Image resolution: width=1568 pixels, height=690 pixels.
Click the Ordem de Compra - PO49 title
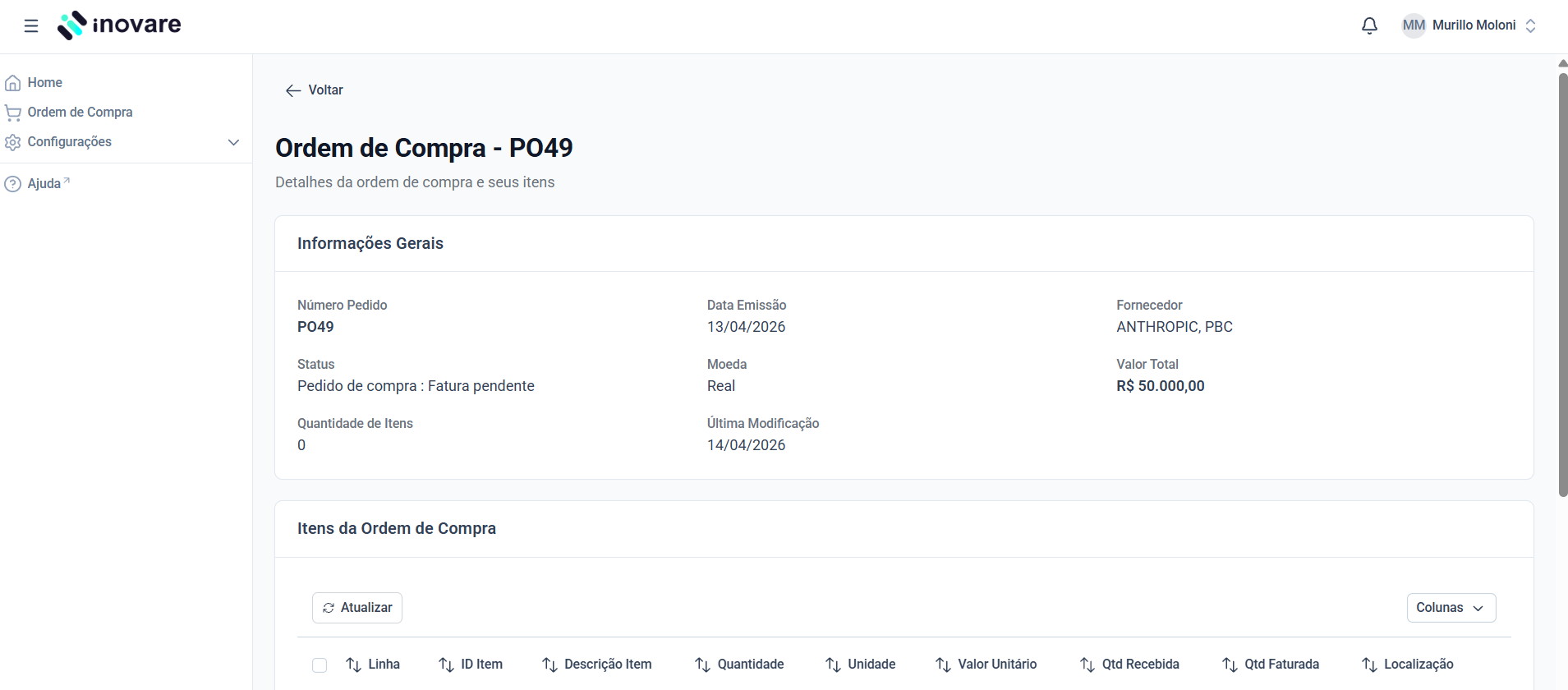[x=424, y=148]
